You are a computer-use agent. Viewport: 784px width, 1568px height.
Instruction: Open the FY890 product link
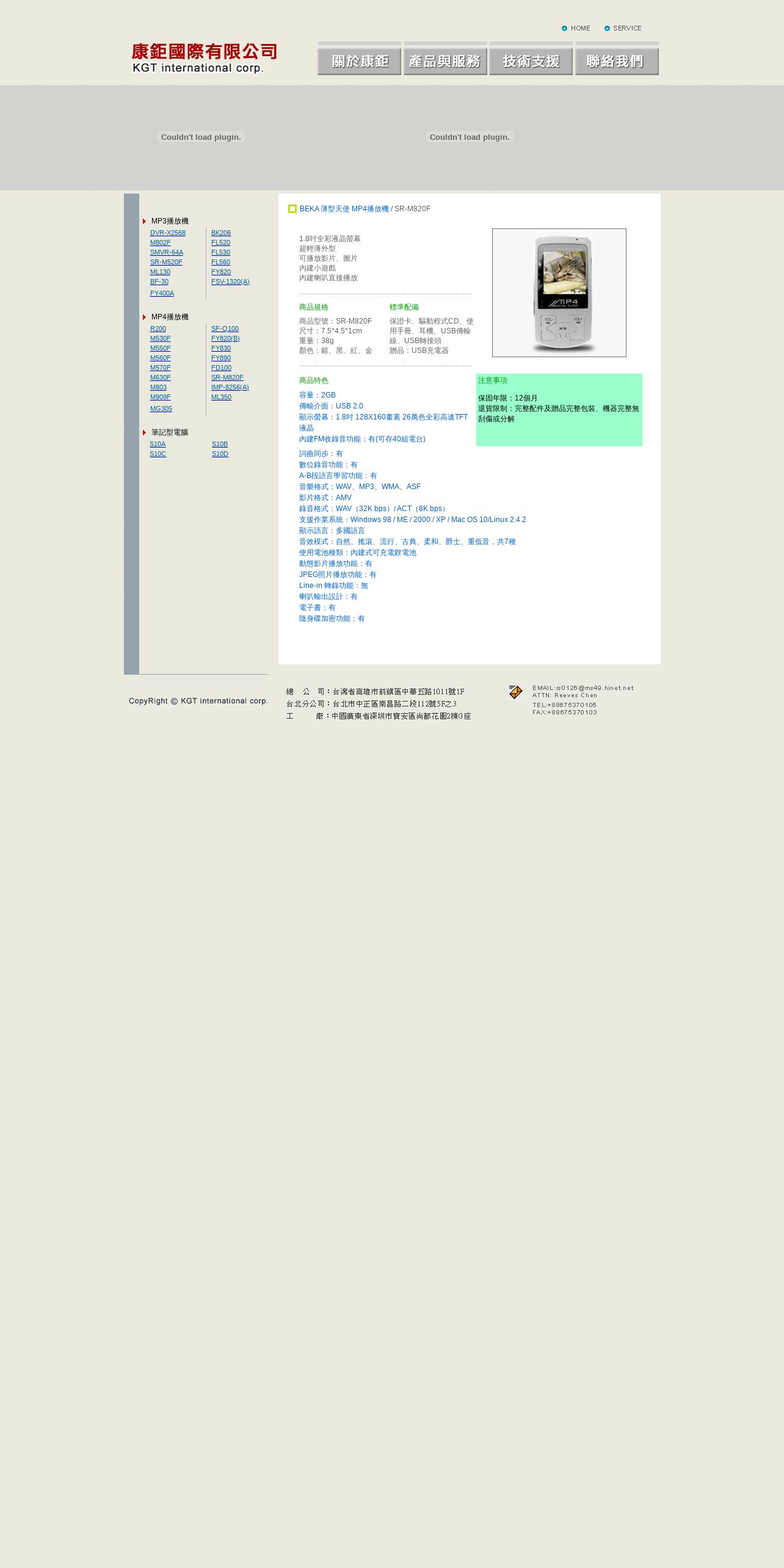tap(221, 358)
